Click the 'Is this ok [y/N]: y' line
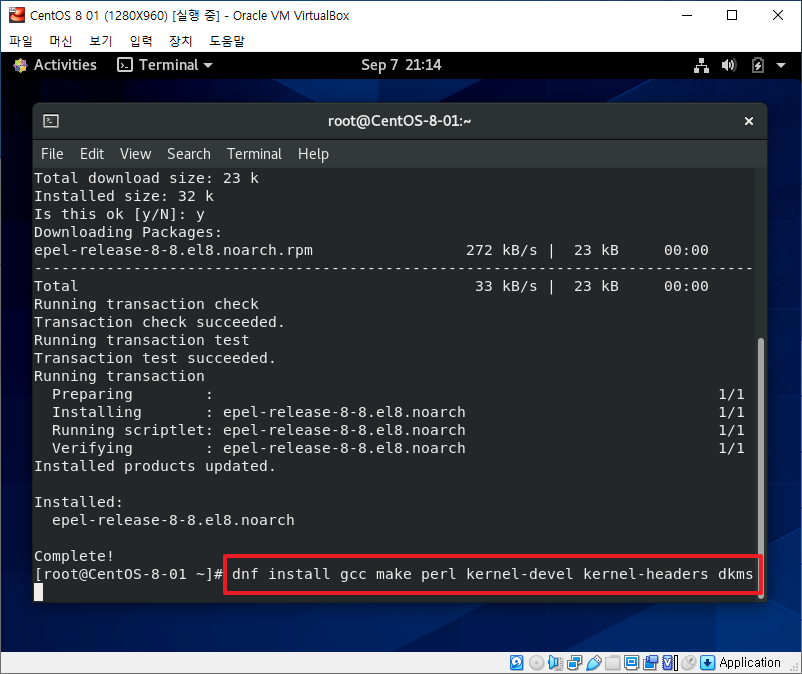This screenshot has width=802, height=674. 119,214
